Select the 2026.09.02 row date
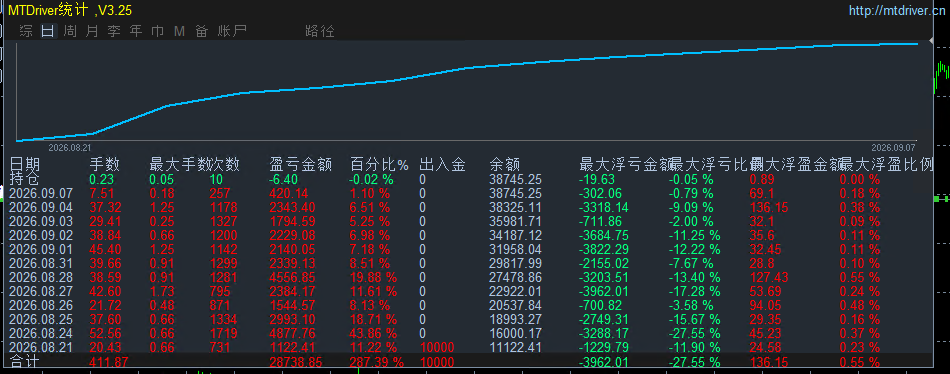950x374 pixels. click(42, 235)
